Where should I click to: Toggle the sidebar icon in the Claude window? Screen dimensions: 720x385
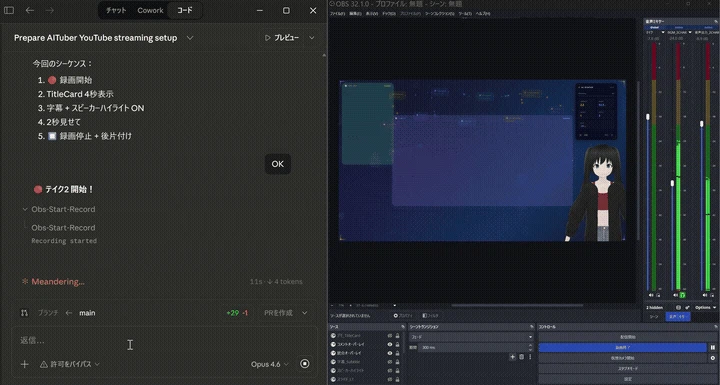pyautogui.click(x=9, y=10)
